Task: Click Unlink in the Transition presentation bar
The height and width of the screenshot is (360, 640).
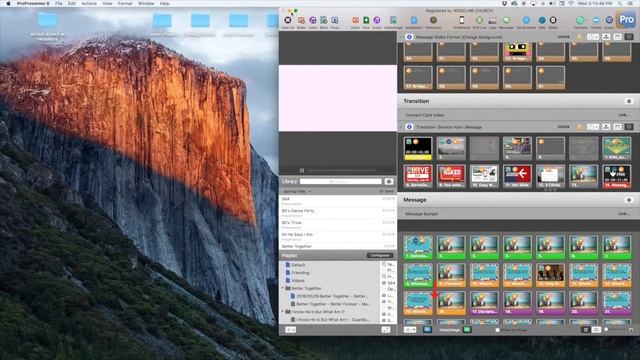Action: (563, 127)
